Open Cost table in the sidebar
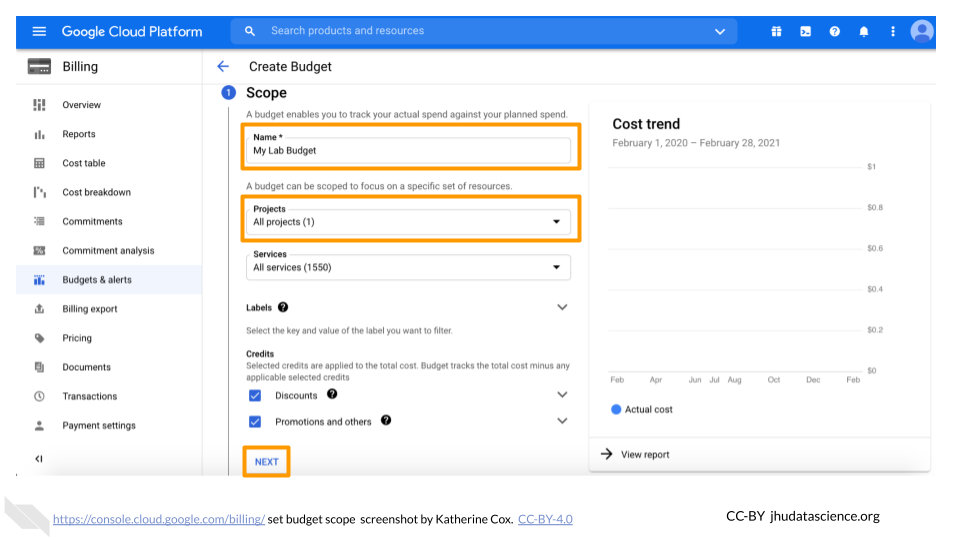 pos(109,163)
